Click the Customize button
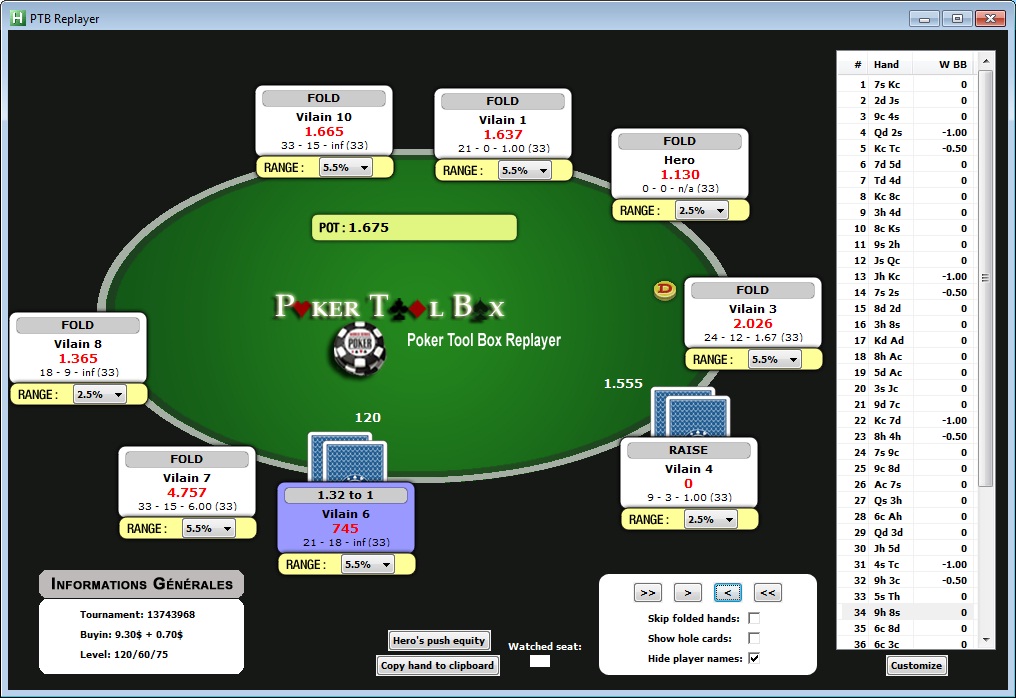 tap(916, 666)
